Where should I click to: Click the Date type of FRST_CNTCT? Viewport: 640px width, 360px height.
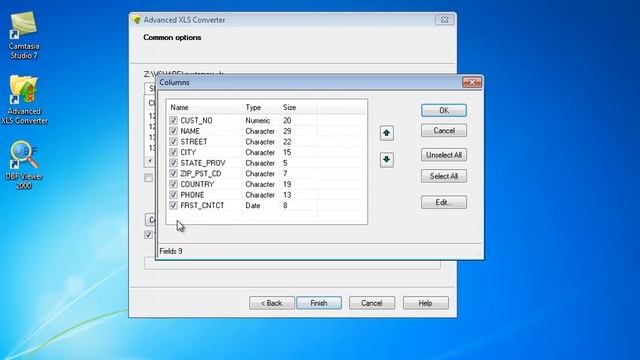(253, 205)
